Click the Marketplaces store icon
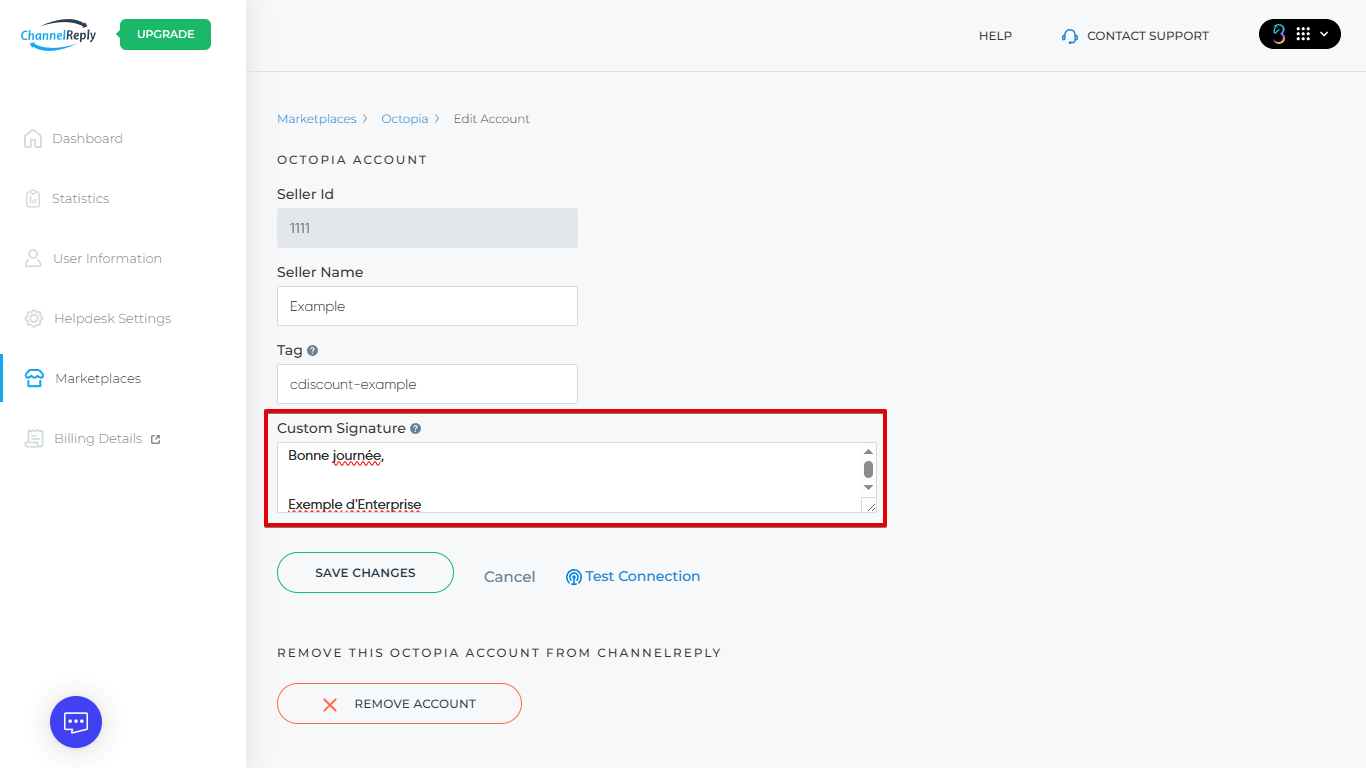Image resolution: width=1366 pixels, height=768 pixels. point(34,378)
